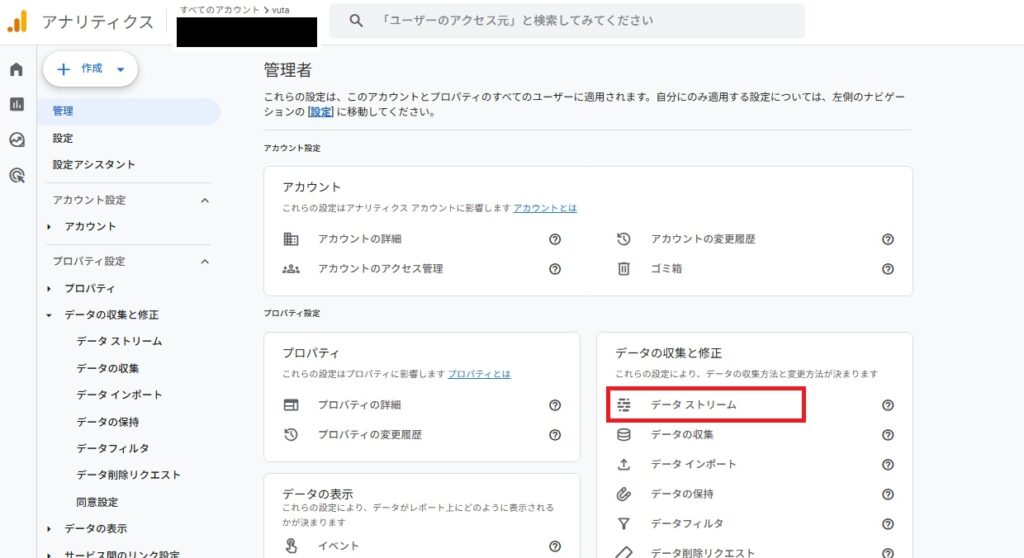Open the 作成 dropdown arrow

[x=121, y=69]
